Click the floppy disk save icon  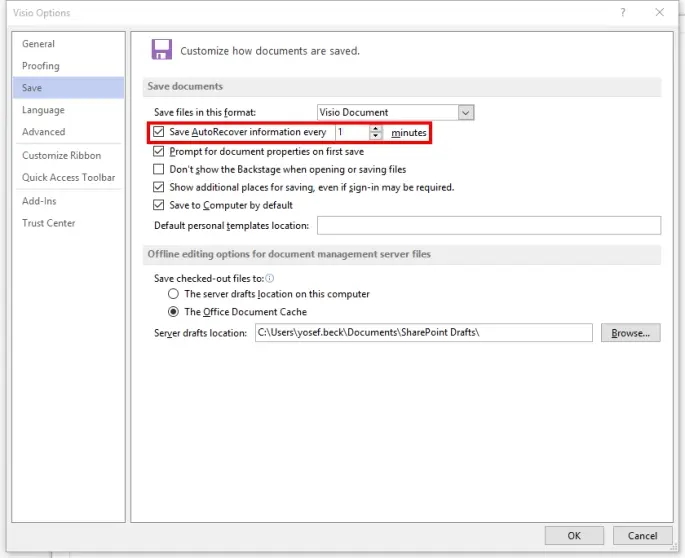tap(161, 50)
